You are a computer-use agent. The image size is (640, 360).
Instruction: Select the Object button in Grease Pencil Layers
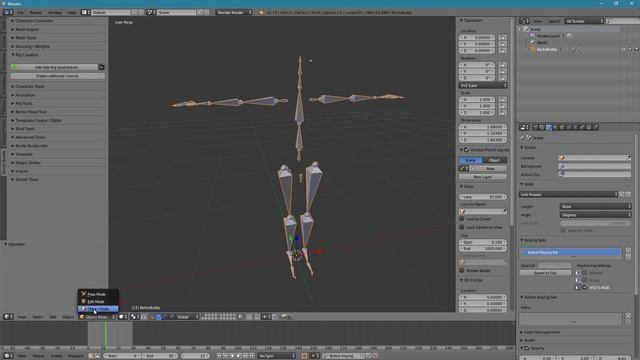[x=495, y=160]
